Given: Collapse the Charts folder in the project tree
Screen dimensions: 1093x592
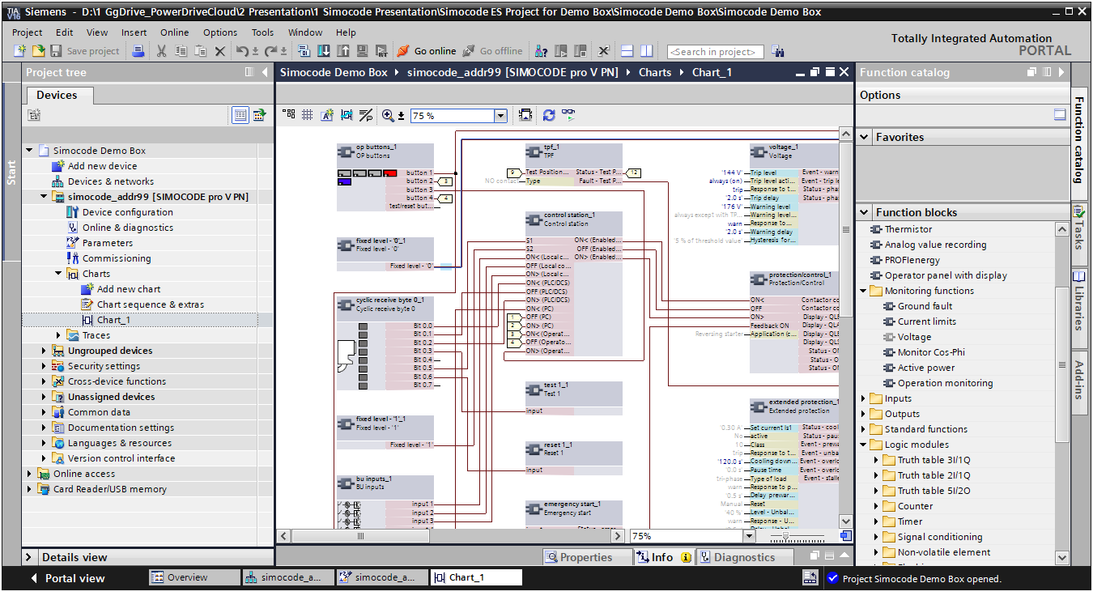Looking at the screenshot, I should [58, 273].
